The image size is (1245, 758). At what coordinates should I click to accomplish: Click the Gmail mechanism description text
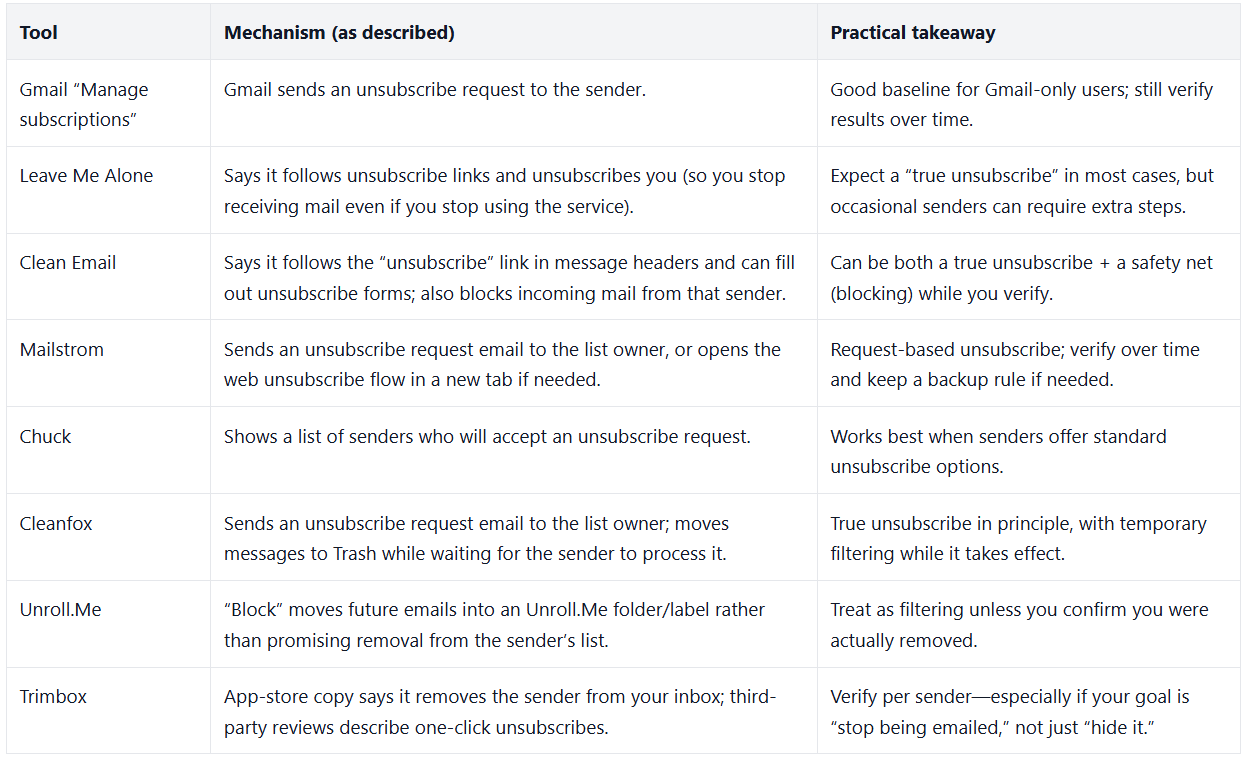[434, 90]
